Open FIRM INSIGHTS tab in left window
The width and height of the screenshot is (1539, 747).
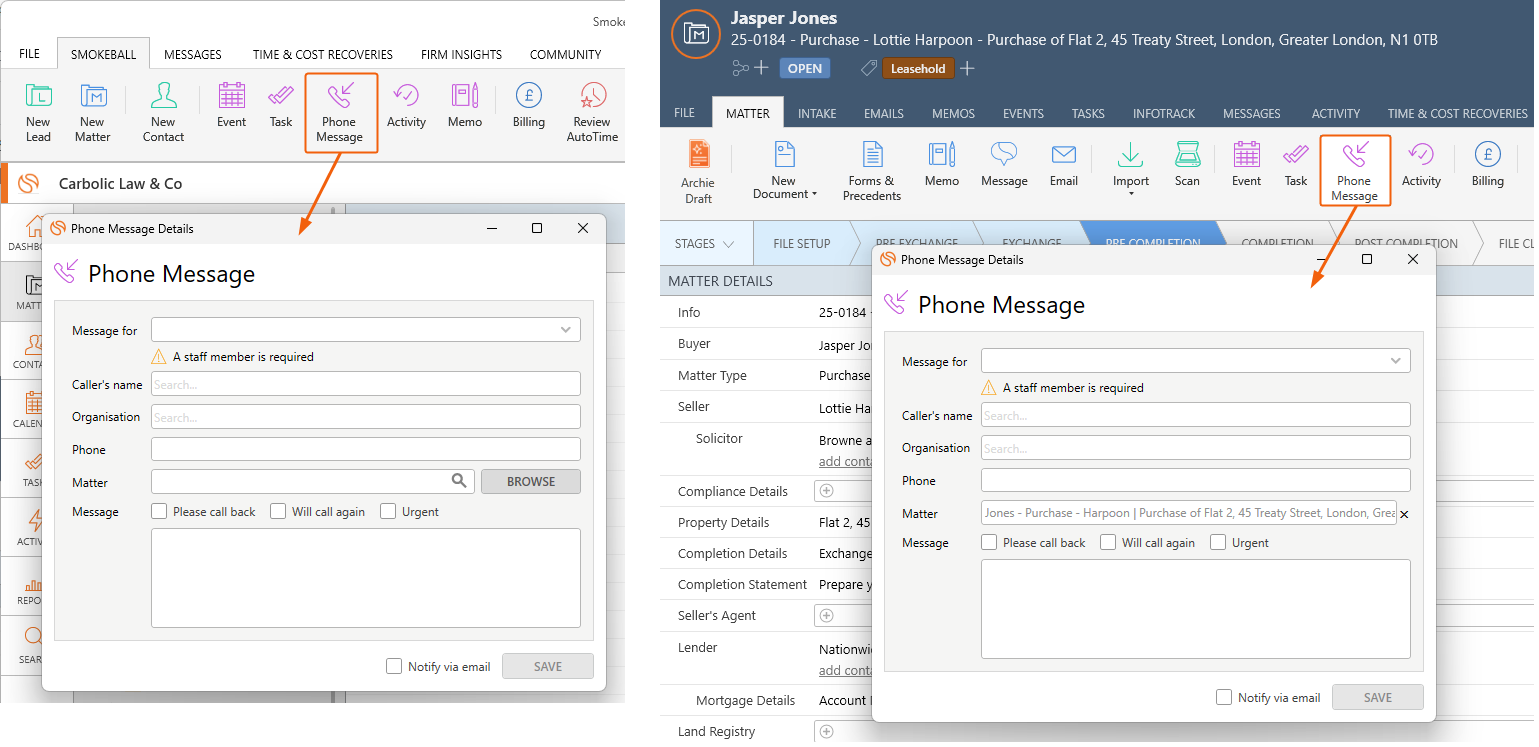(461, 54)
